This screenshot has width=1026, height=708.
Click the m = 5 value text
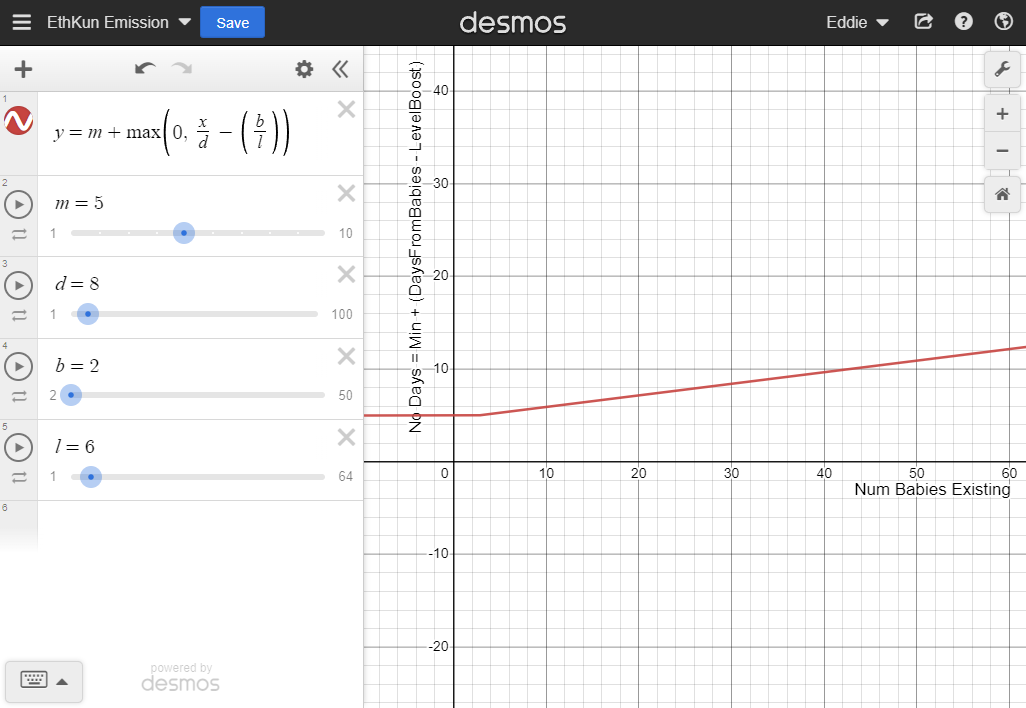point(79,203)
